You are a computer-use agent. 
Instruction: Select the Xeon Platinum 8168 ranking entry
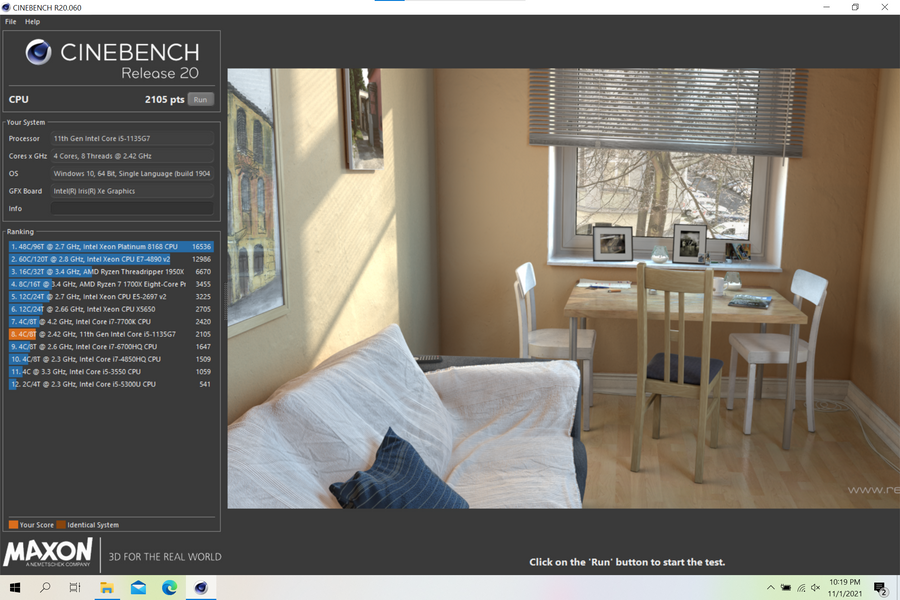coord(110,246)
